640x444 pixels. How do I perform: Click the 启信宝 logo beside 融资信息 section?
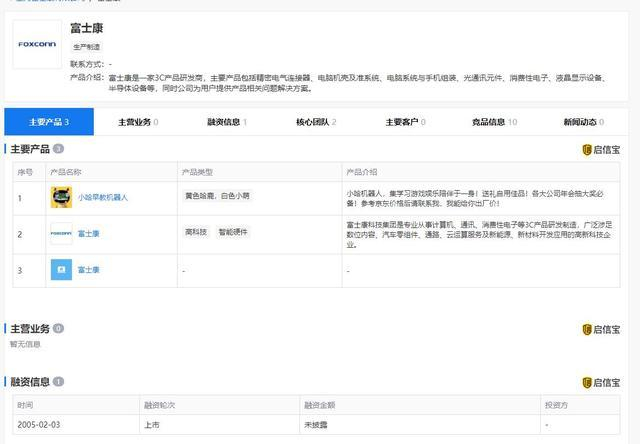tap(601, 382)
